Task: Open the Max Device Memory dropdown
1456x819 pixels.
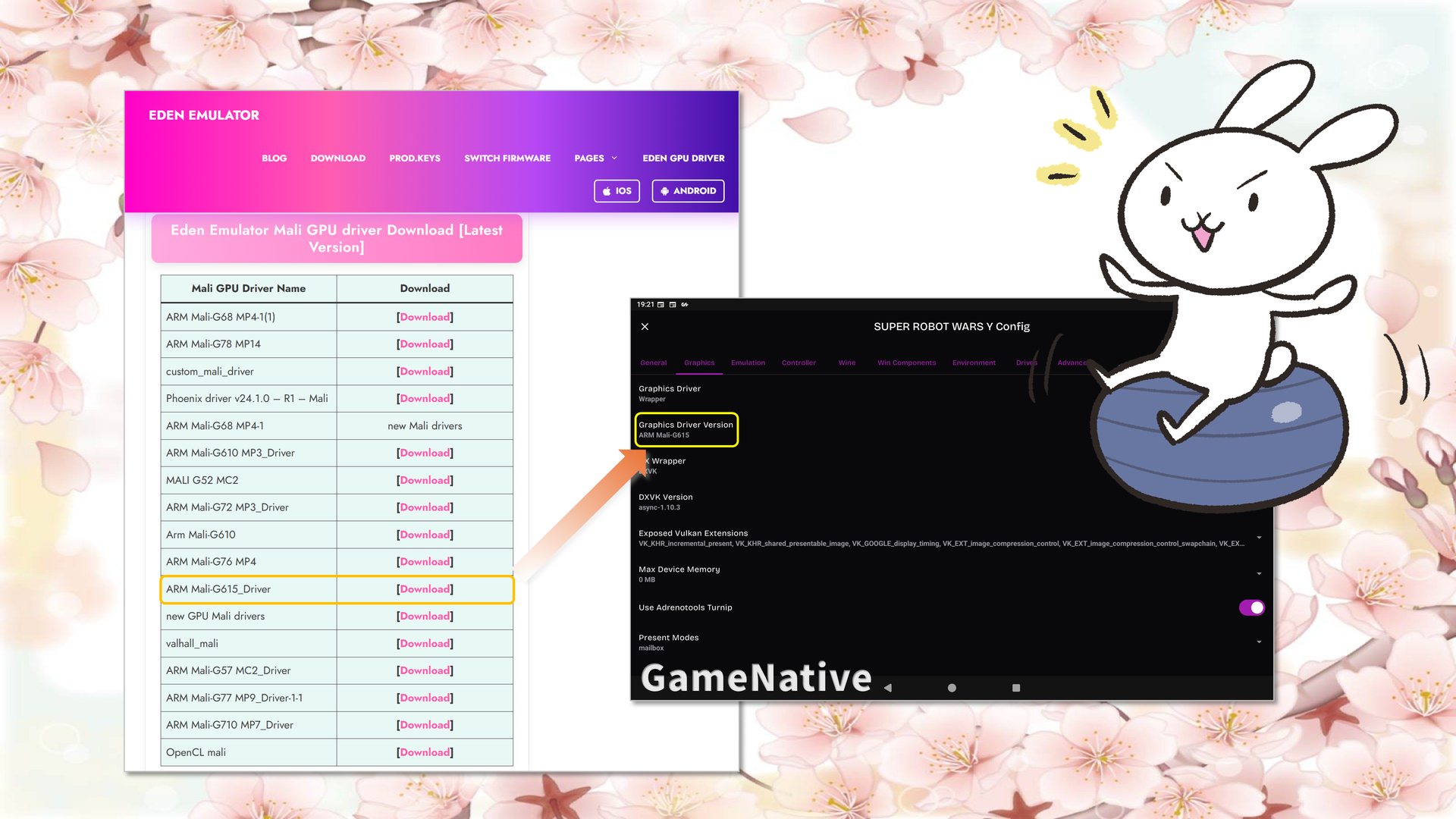Action: coord(1259,574)
